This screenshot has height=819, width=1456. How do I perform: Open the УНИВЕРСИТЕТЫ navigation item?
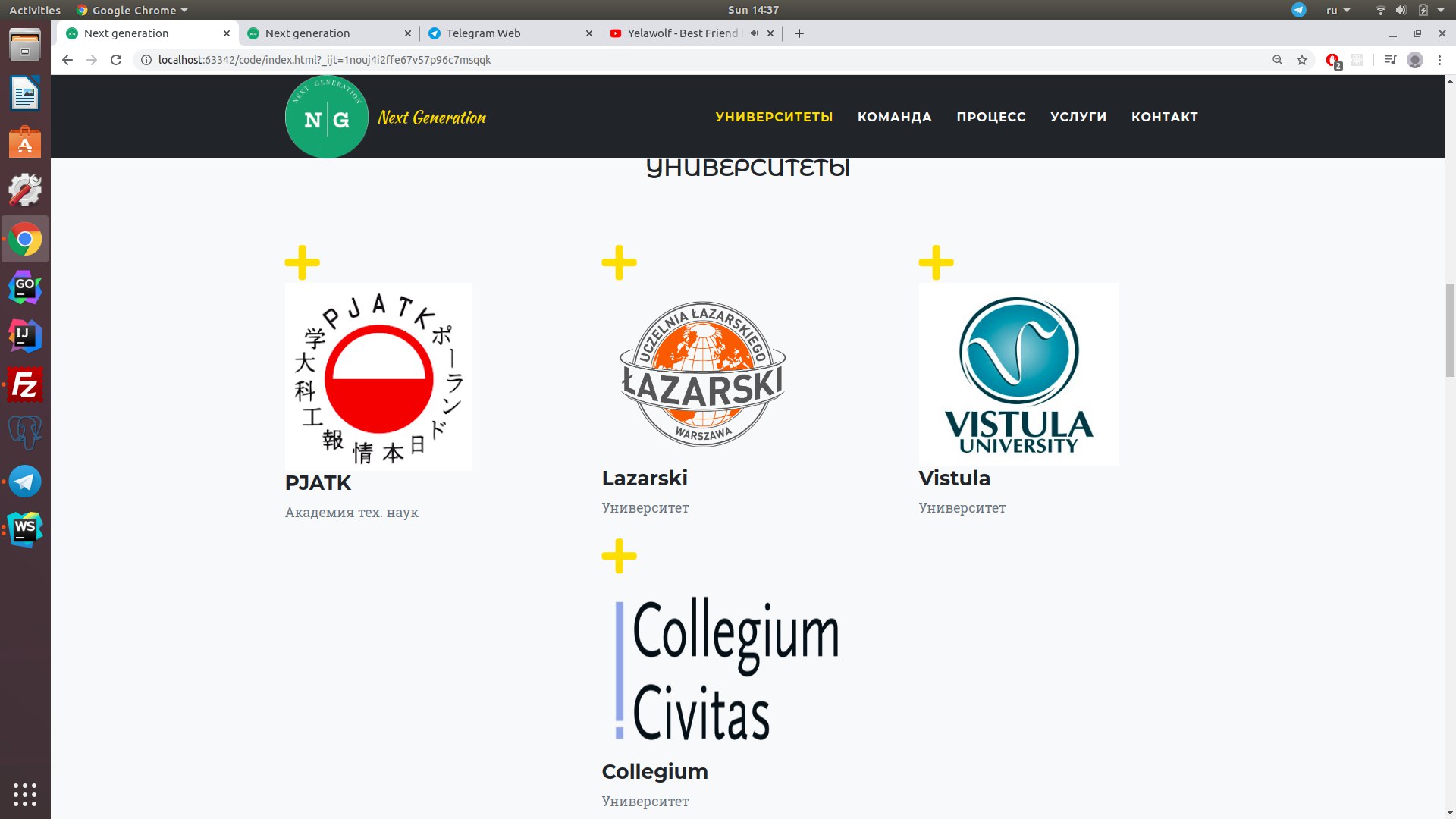[774, 117]
